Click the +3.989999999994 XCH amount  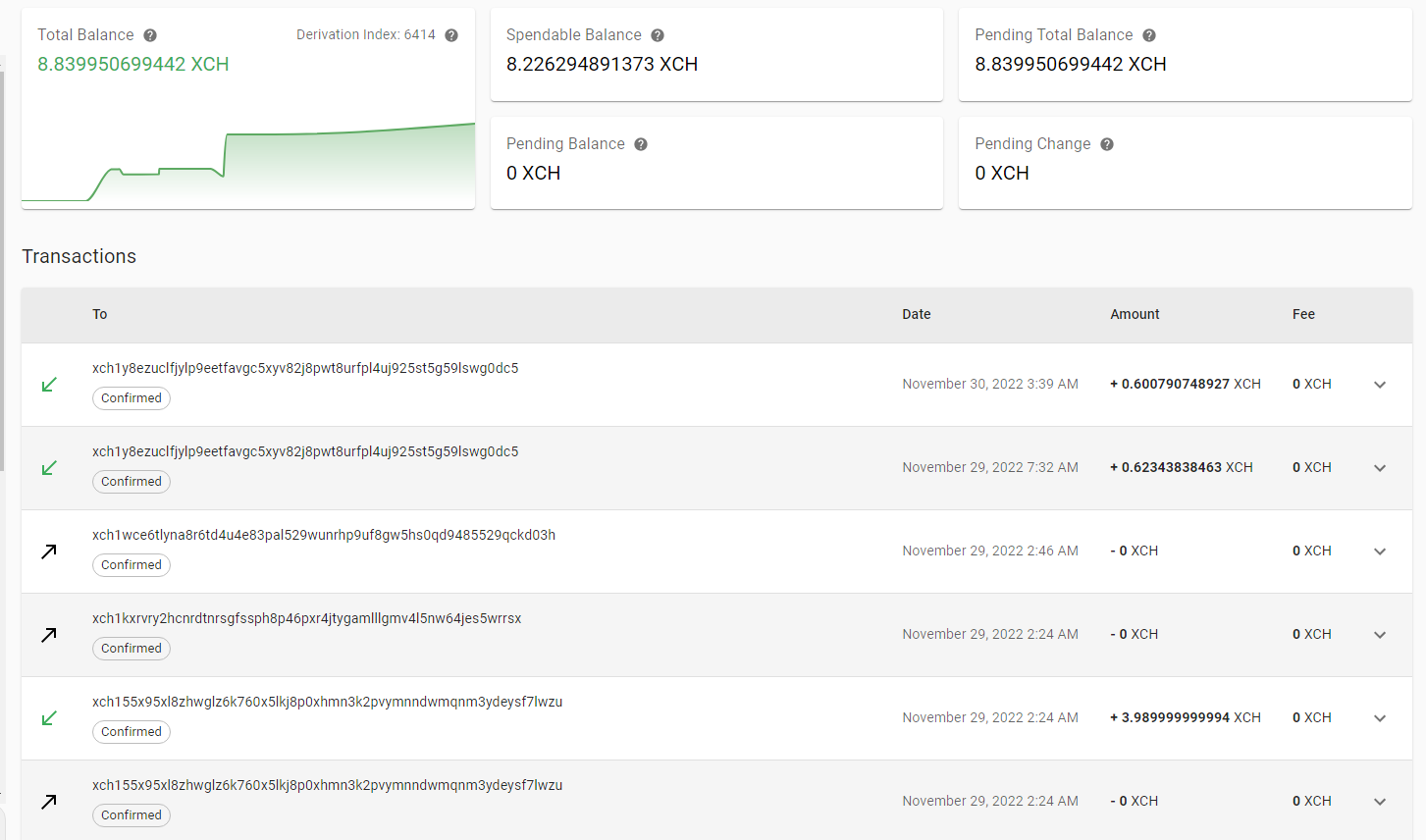[1186, 717]
